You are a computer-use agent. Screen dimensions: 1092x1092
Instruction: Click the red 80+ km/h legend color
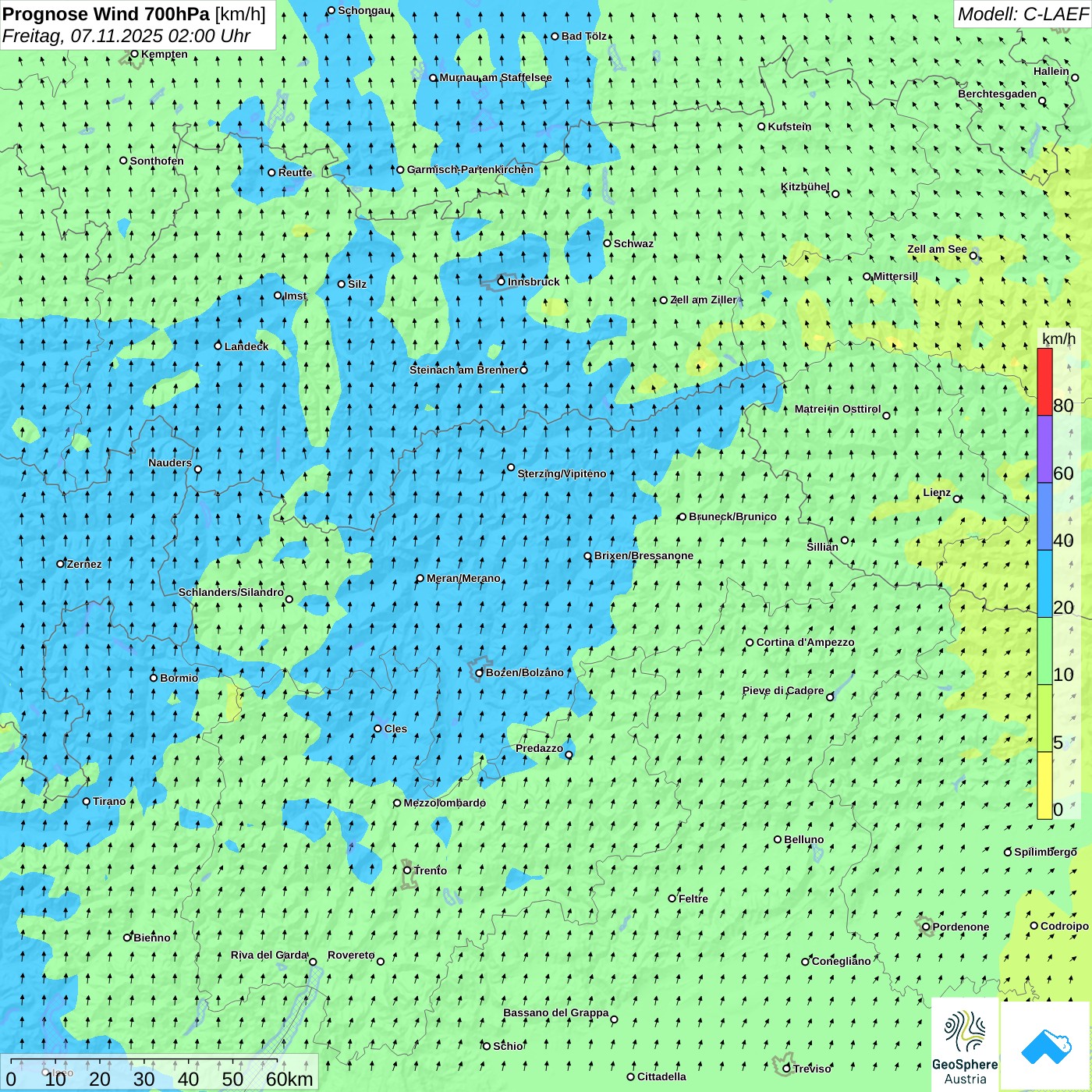(1044, 381)
